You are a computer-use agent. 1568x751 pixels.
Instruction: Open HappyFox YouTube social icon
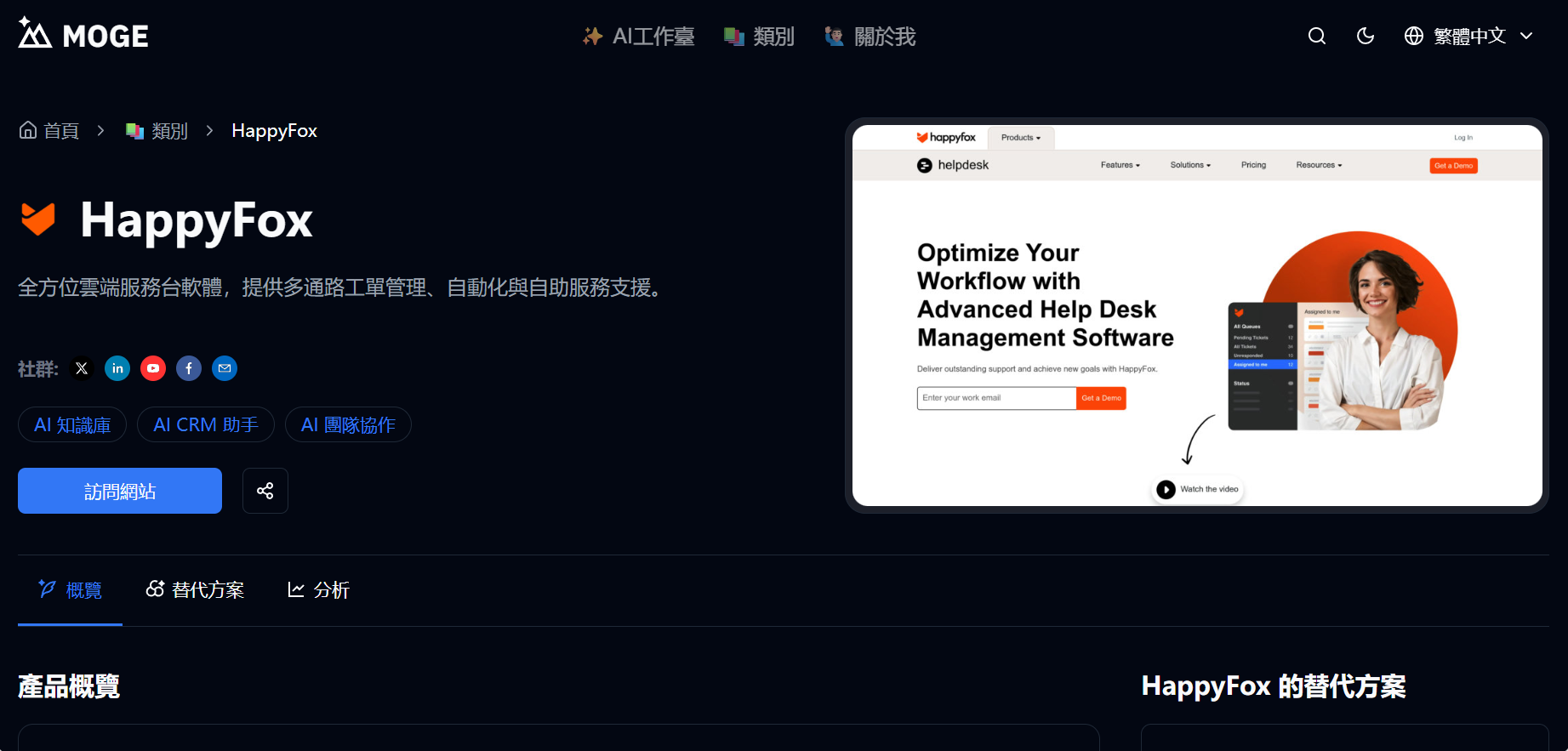153,368
